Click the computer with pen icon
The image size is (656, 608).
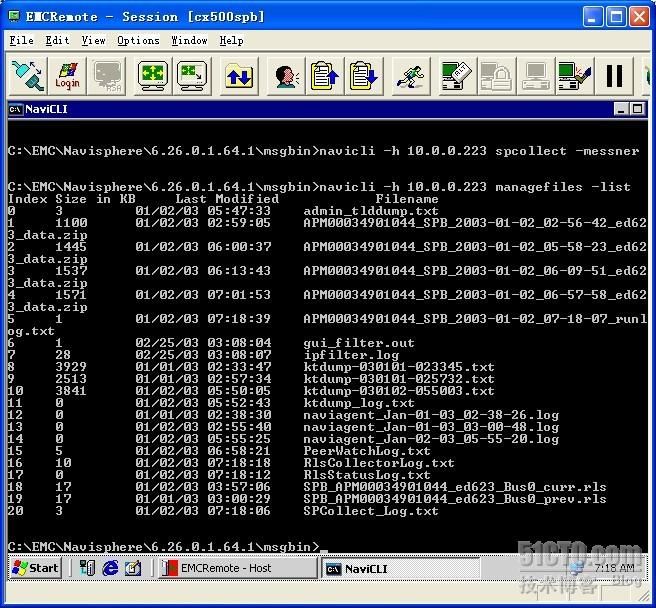point(574,76)
